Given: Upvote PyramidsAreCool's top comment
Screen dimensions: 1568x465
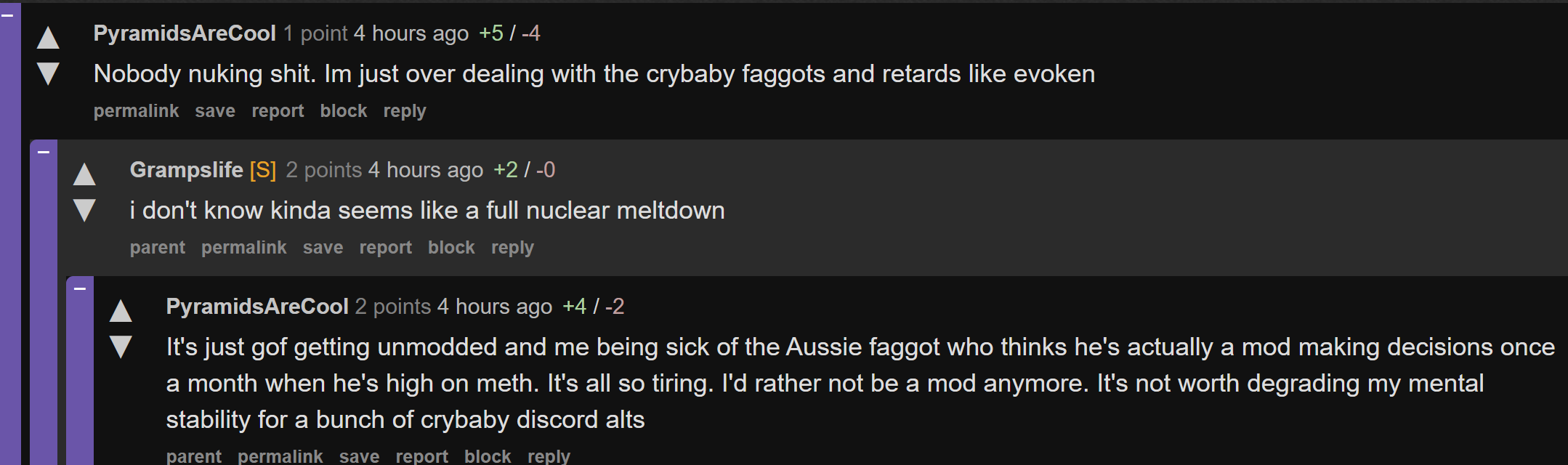Looking at the screenshot, I should click(48, 37).
